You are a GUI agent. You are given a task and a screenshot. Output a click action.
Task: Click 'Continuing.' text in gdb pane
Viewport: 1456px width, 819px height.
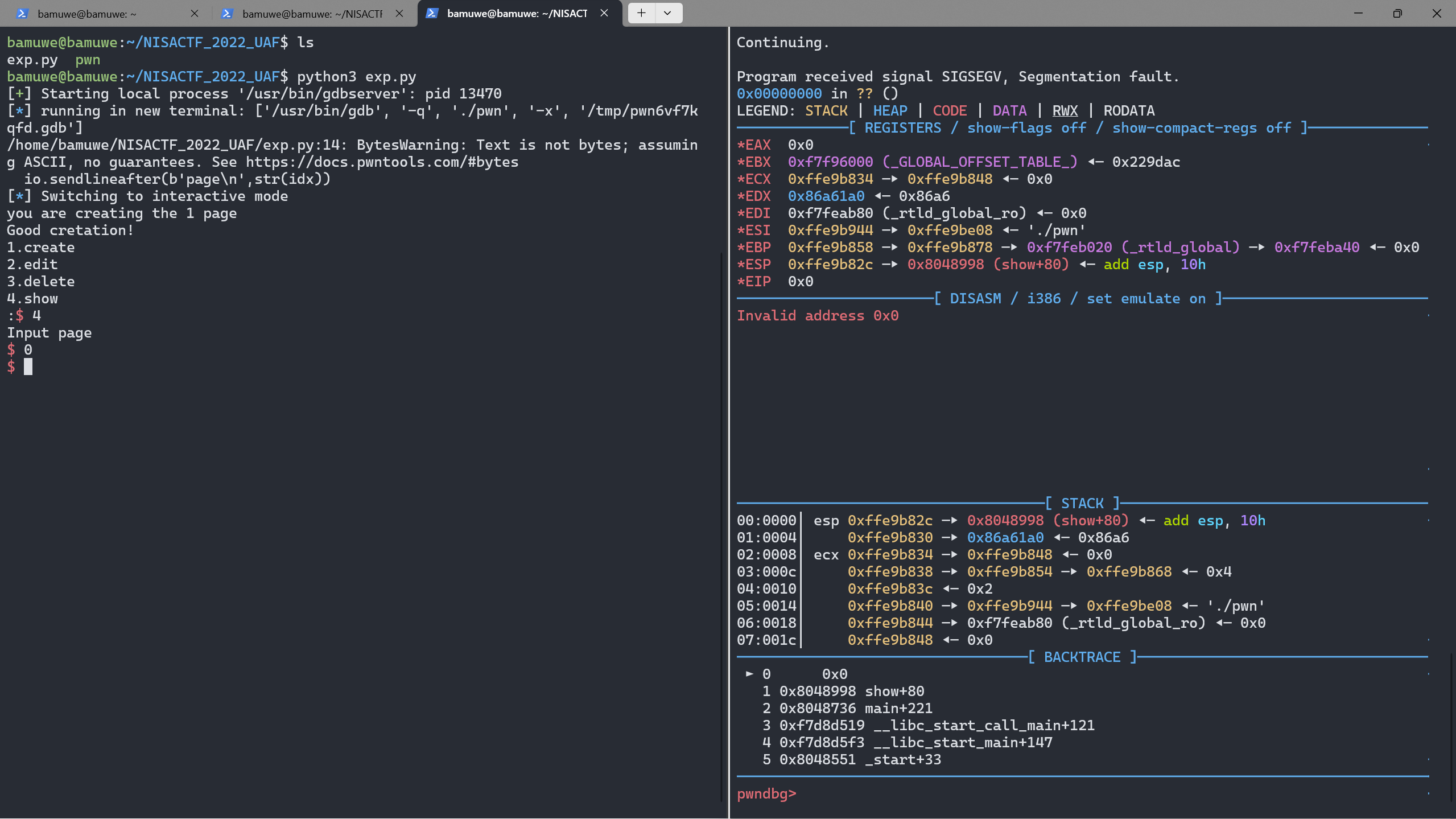tap(783, 43)
